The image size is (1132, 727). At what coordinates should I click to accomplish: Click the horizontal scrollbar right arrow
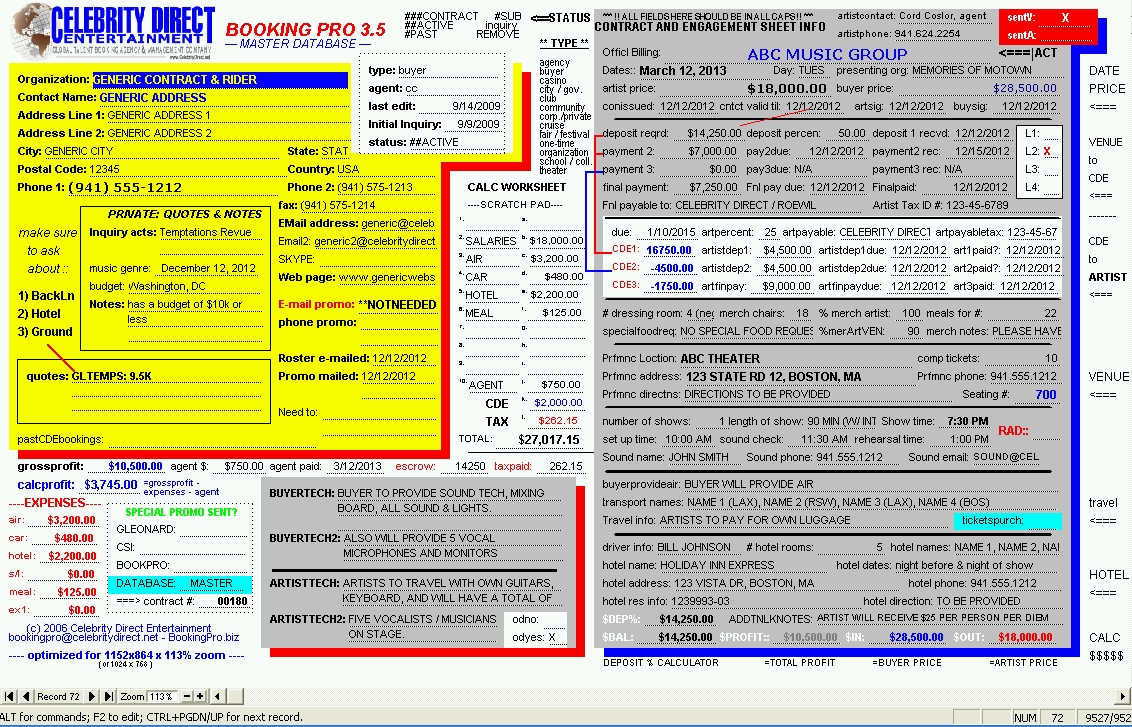coord(1124,697)
